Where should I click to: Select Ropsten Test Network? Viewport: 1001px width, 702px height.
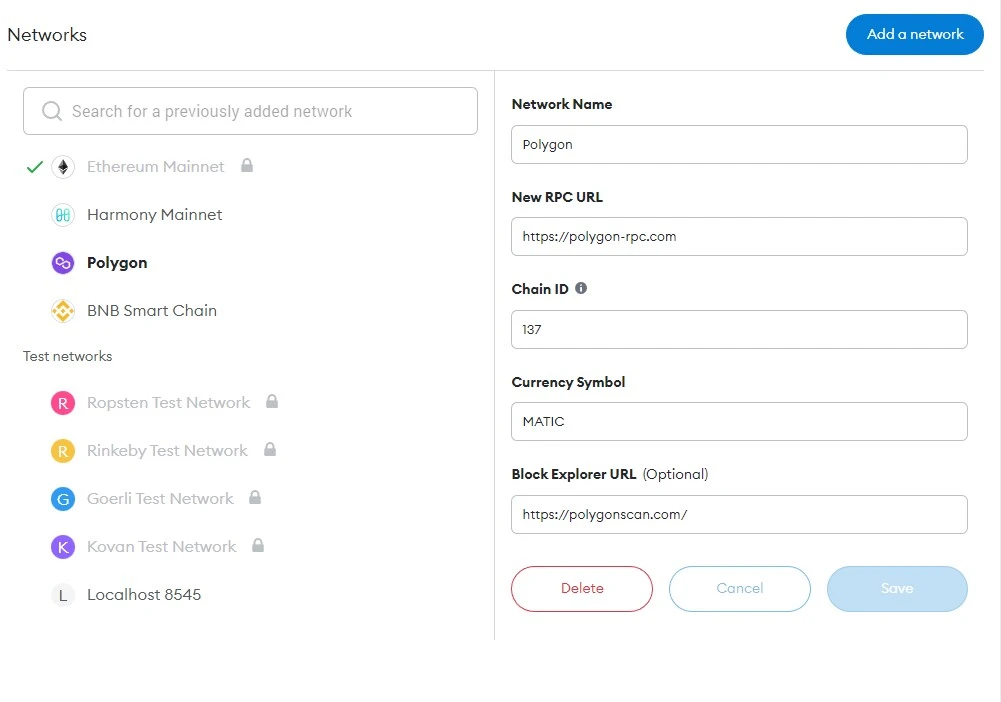pos(169,403)
